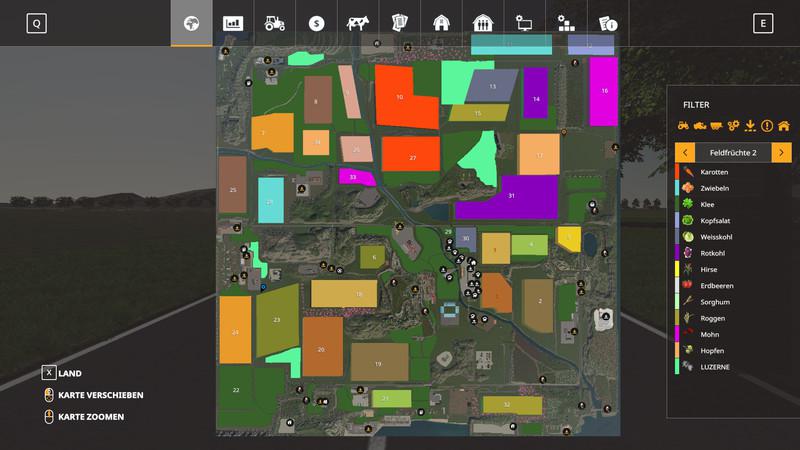Click the price statistics chart icon
The width and height of the screenshot is (800, 450).
pyautogui.click(x=232, y=23)
